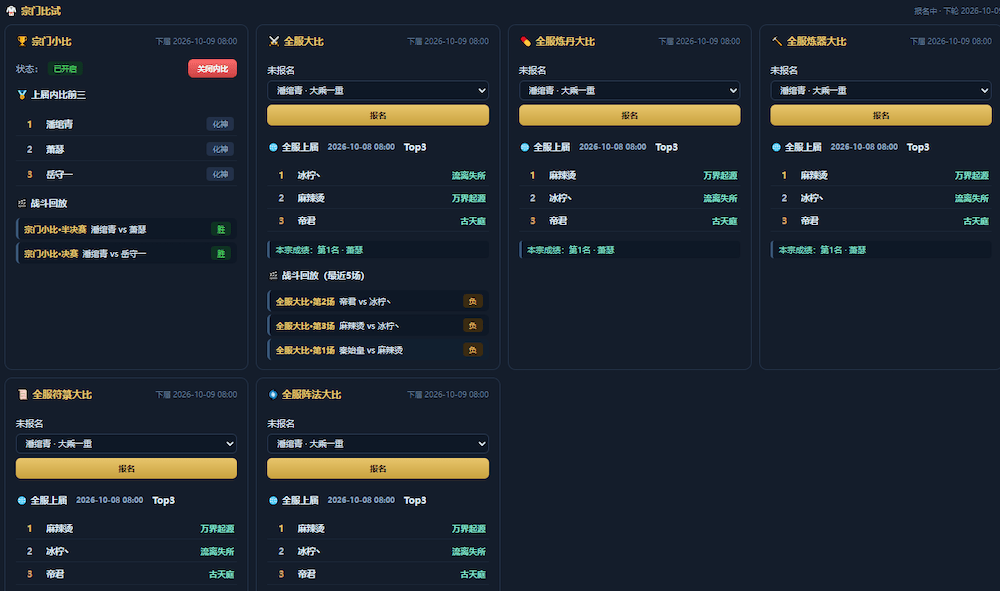The width and height of the screenshot is (1000, 591).
Task: Click the crossed swords icon beside 全服大比
Action: [274, 41]
